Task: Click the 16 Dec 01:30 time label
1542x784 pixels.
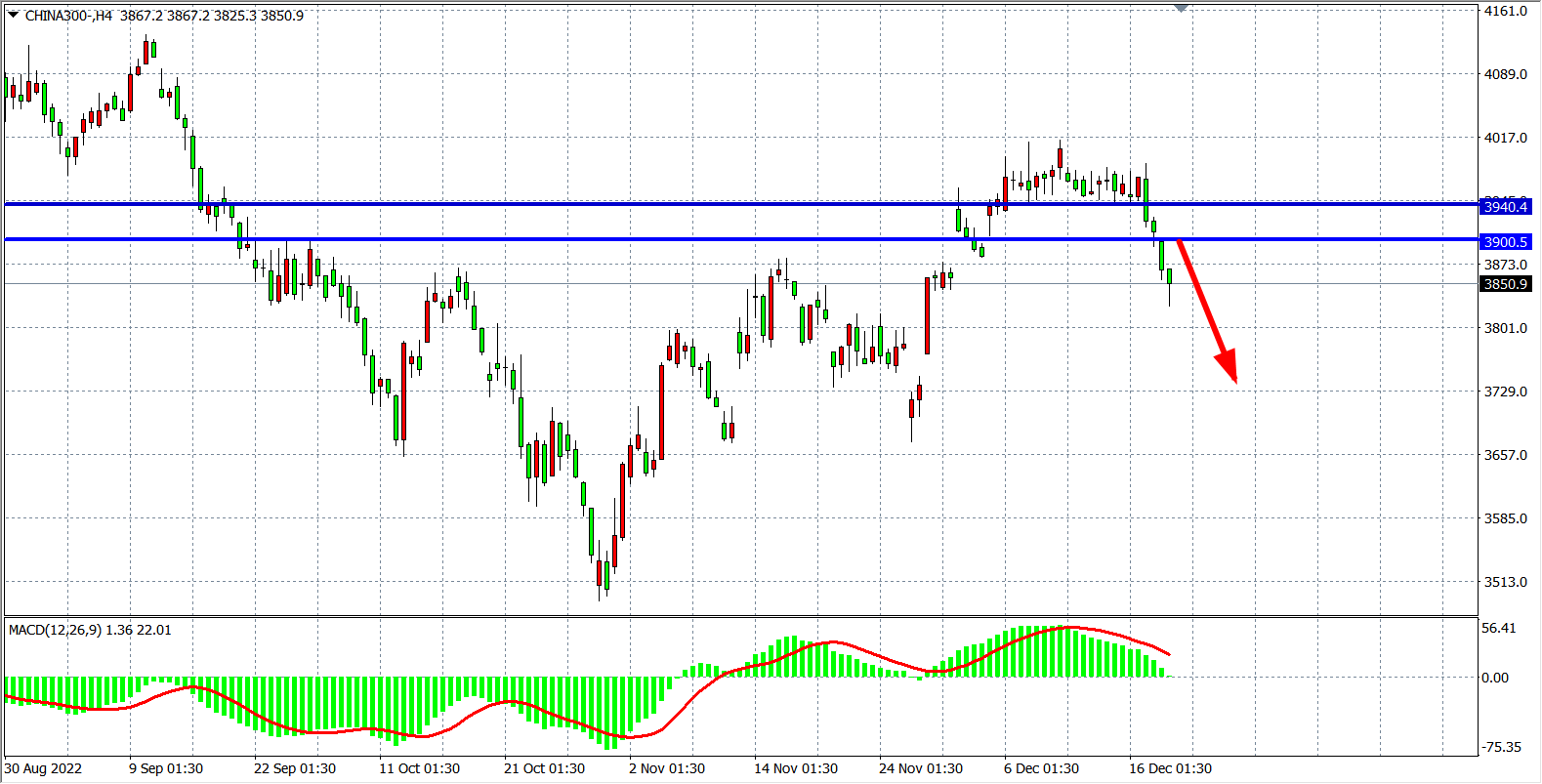Action: 1170,768
